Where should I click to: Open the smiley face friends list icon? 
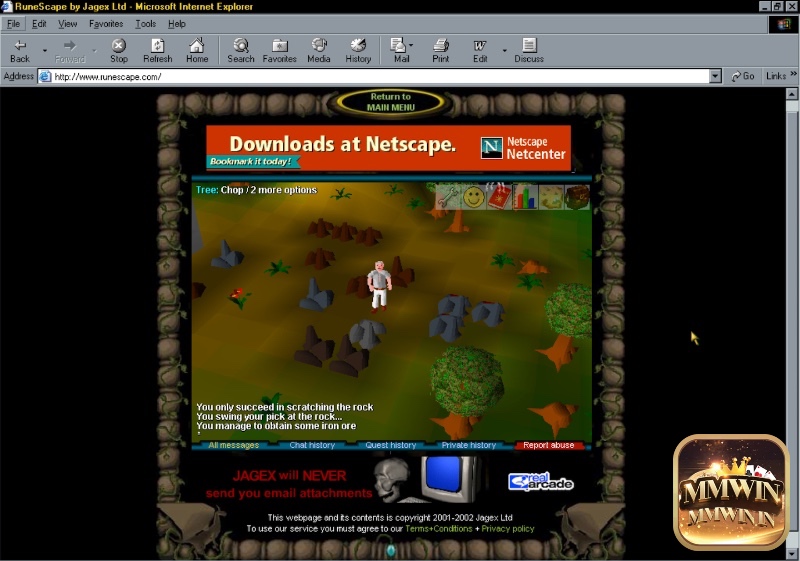tap(473, 197)
